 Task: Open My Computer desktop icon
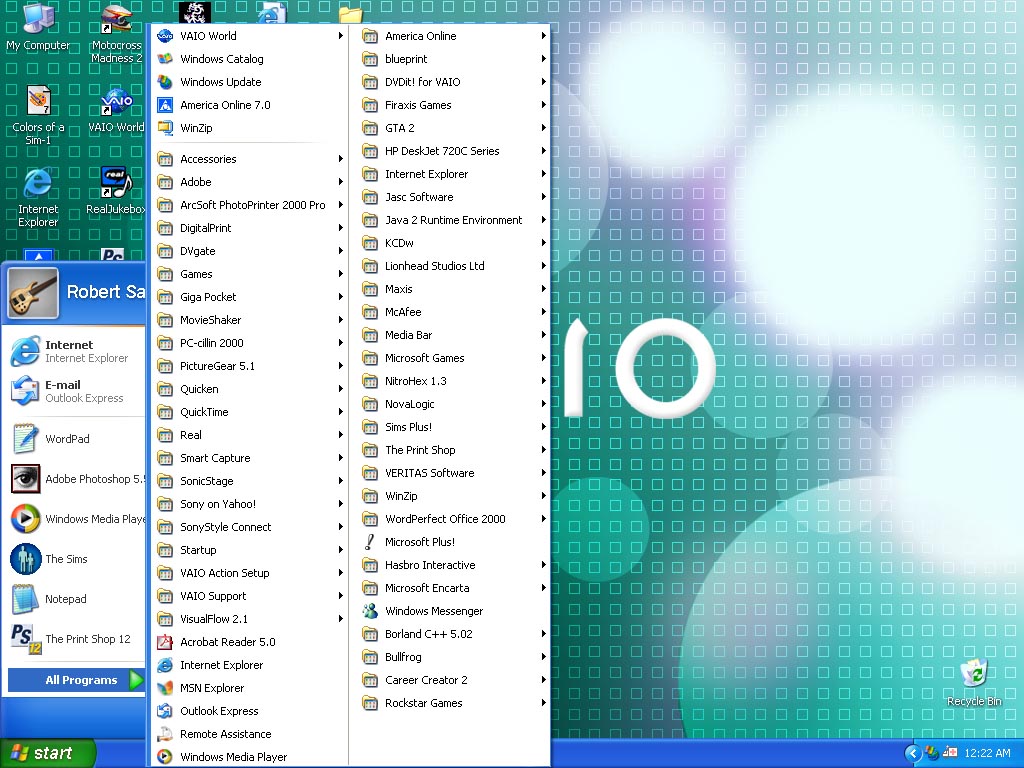38,26
